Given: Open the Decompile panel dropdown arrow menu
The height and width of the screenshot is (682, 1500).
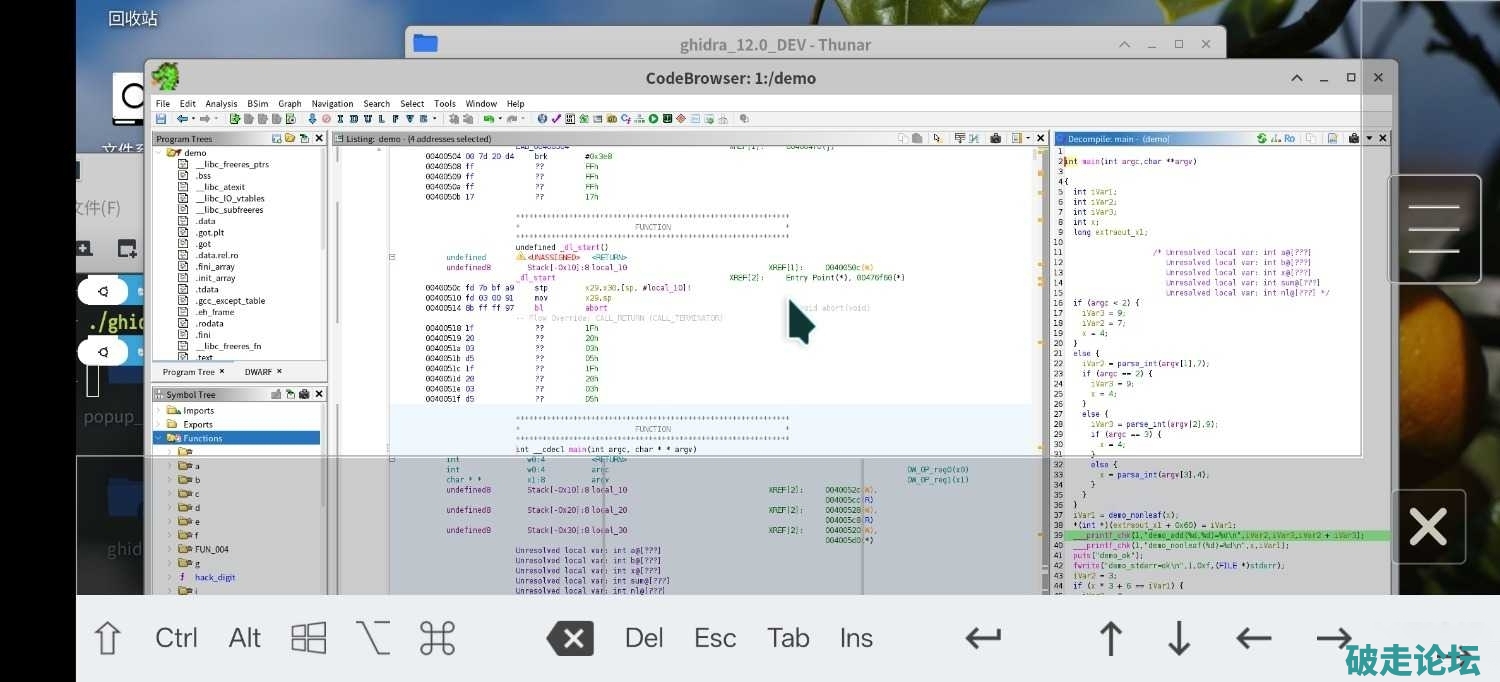Looking at the screenshot, I should pos(1368,139).
